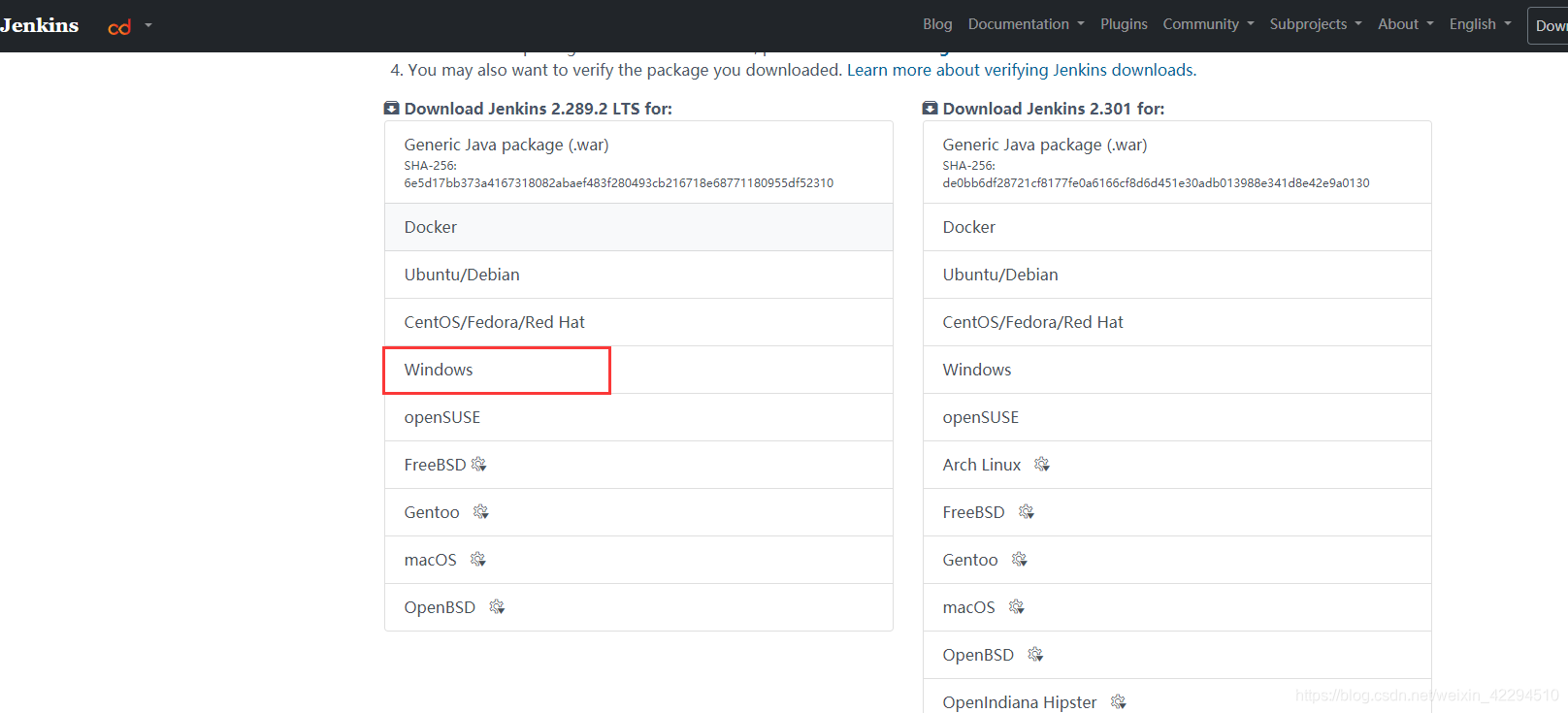Open the Blog link in the navbar
1568x713 pixels.
coord(937,24)
